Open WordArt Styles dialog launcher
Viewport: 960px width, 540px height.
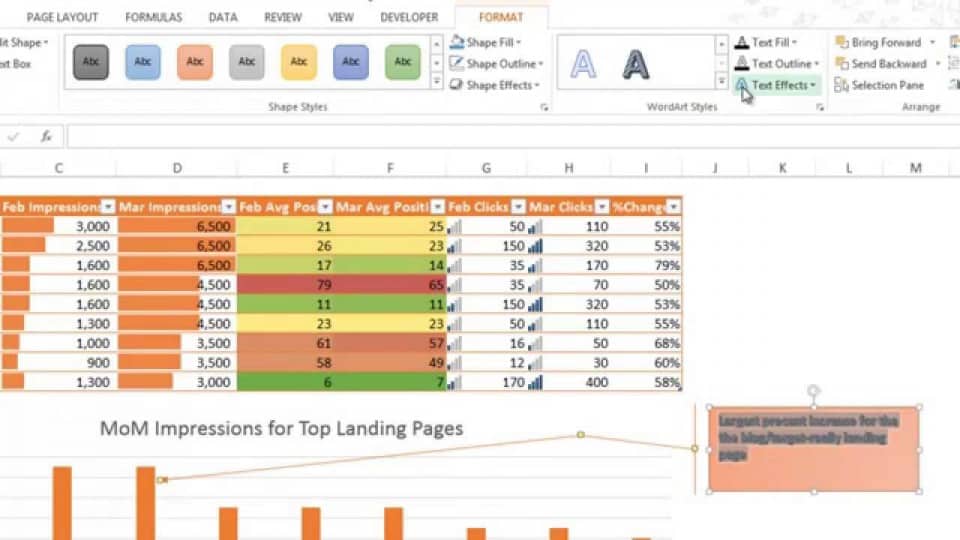(x=820, y=107)
